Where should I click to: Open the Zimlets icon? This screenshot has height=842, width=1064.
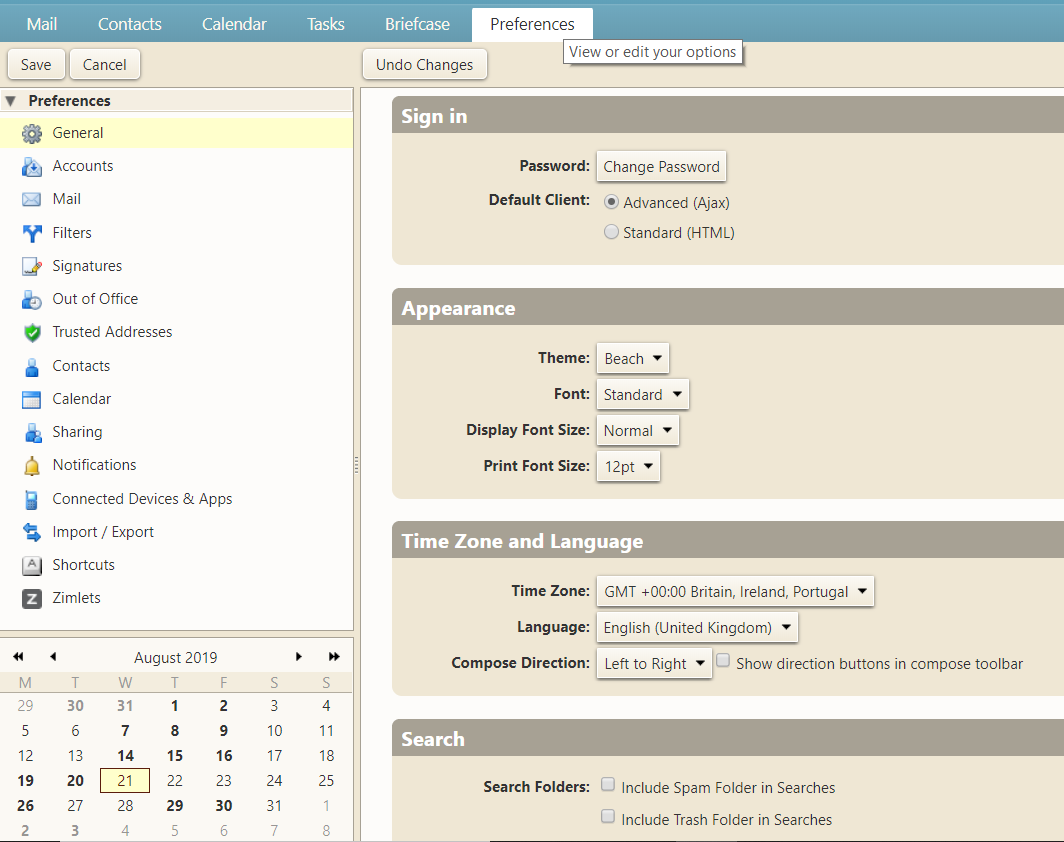pyautogui.click(x=32, y=598)
